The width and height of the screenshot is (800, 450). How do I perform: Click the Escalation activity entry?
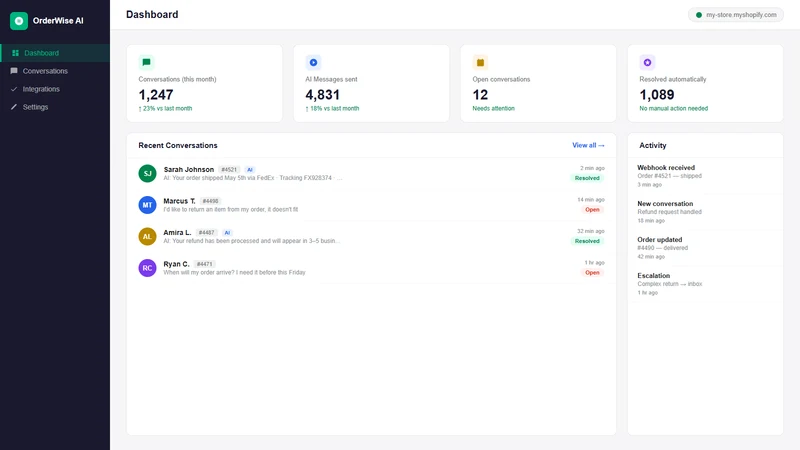(706, 284)
